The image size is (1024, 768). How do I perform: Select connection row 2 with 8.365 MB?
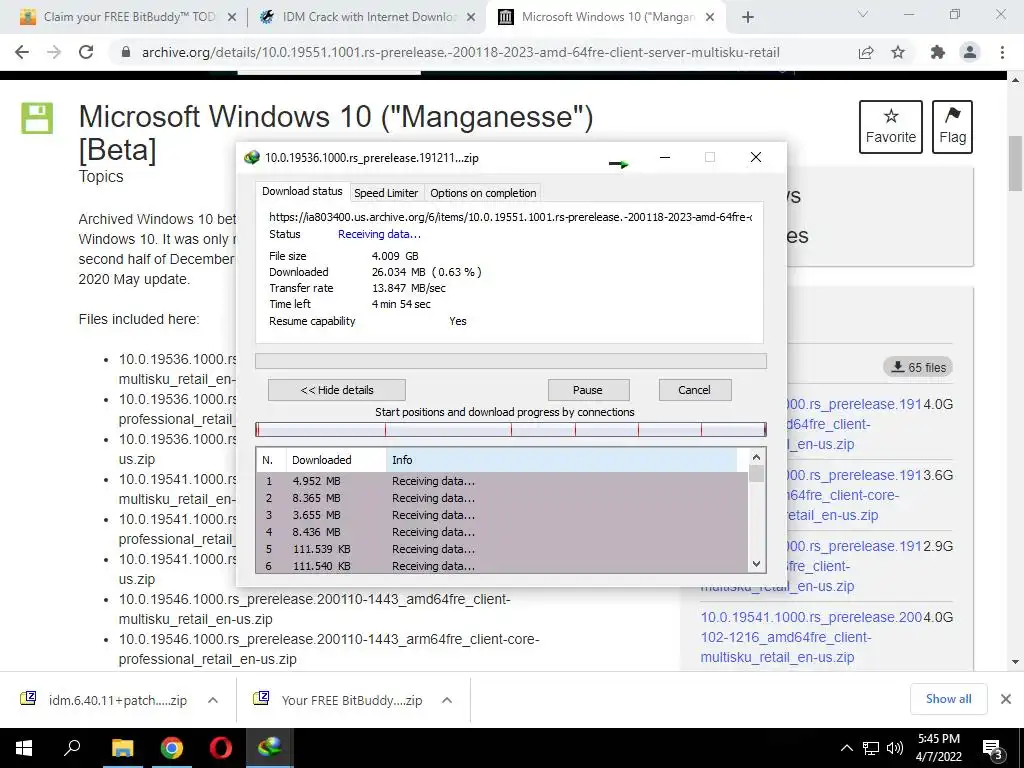[x=502, y=498]
